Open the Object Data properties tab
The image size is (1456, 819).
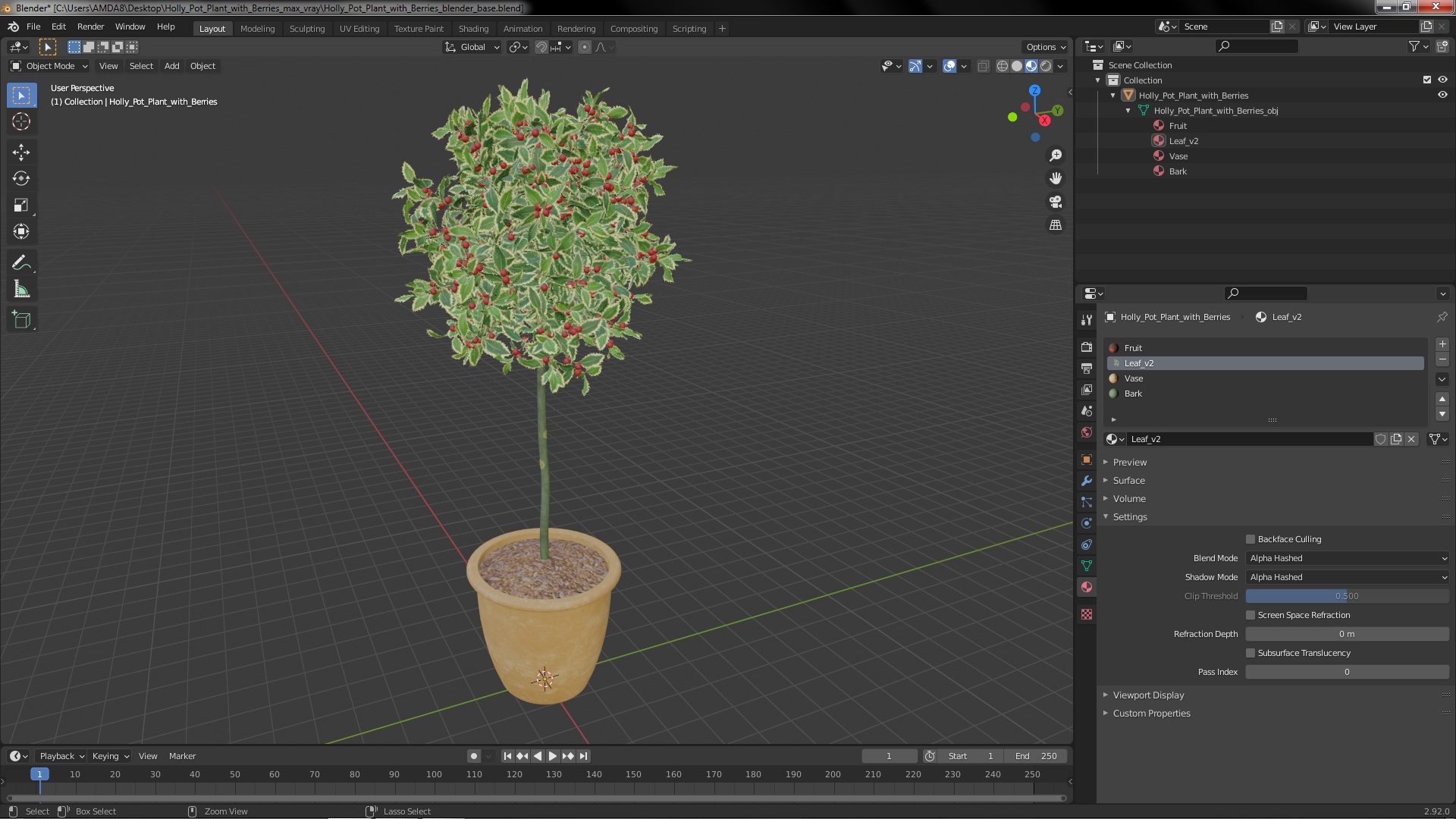point(1087,566)
